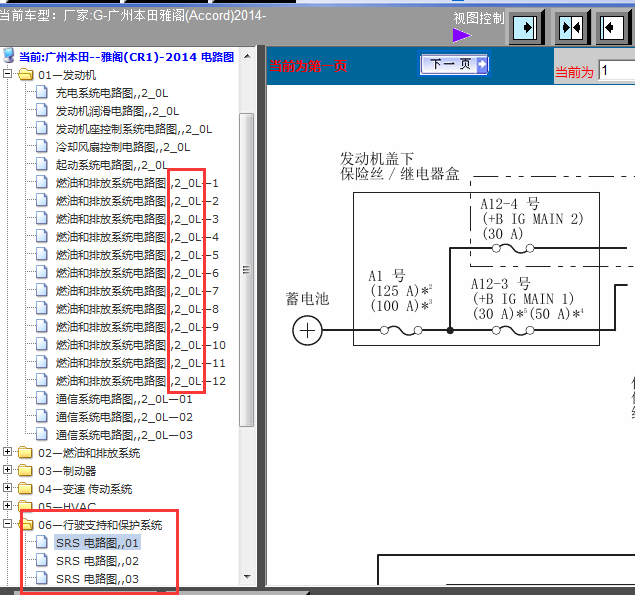Image resolution: width=635 pixels, height=595 pixels.
Task: Click page icon beside 通信系统电路图,,2_0L—01
Action: (42, 398)
